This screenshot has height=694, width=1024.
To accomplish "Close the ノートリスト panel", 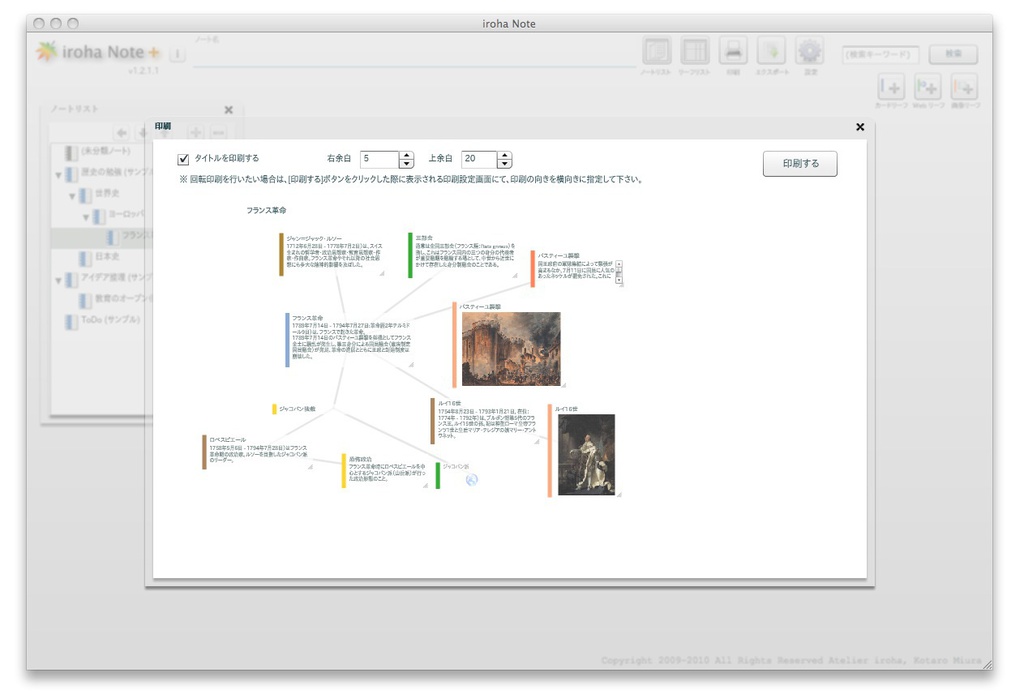I will (x=229, y=110).
